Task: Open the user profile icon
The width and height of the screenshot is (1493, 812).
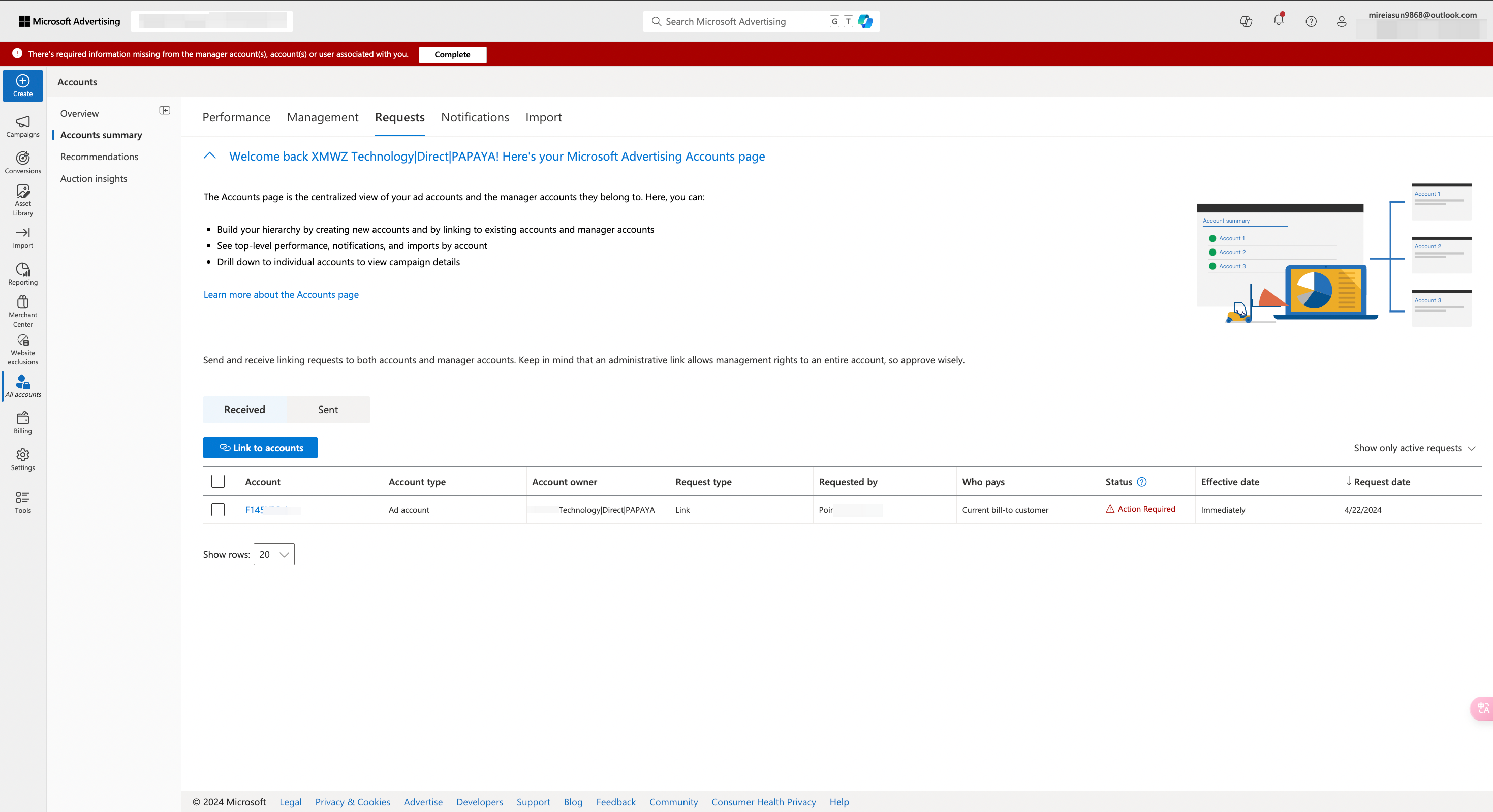Action: (x=1341, y=21)
